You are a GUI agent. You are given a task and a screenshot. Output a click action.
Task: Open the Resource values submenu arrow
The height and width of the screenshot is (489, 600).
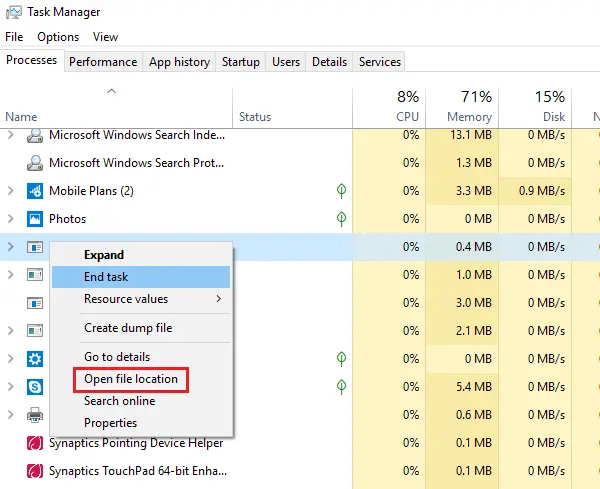218,299
